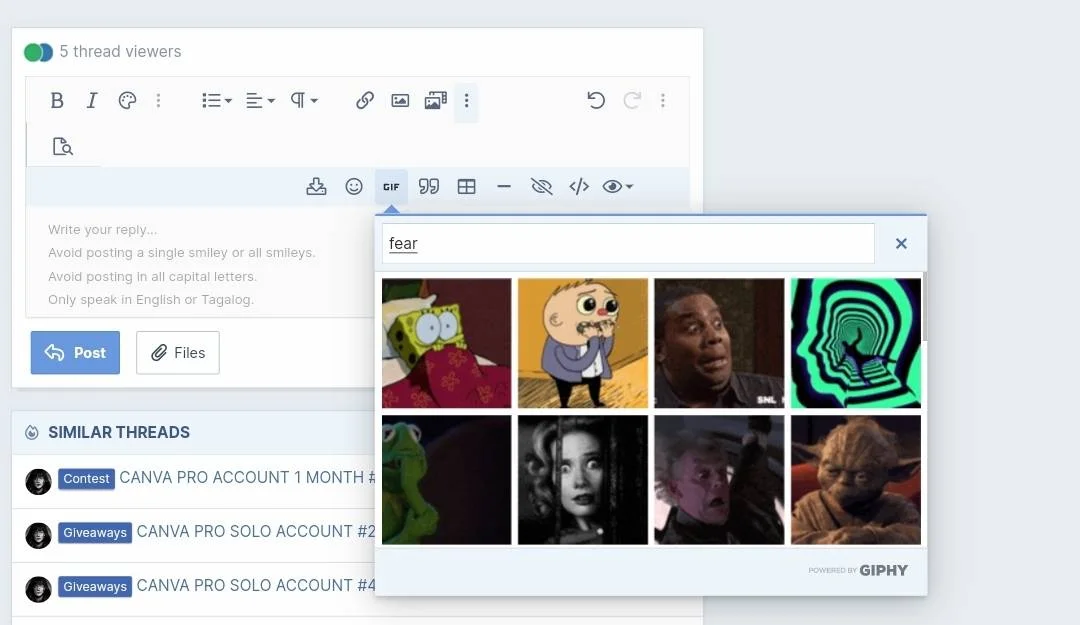Preview the post with the page-search icon
The image size is (1080, 625).
click(63, 146)
